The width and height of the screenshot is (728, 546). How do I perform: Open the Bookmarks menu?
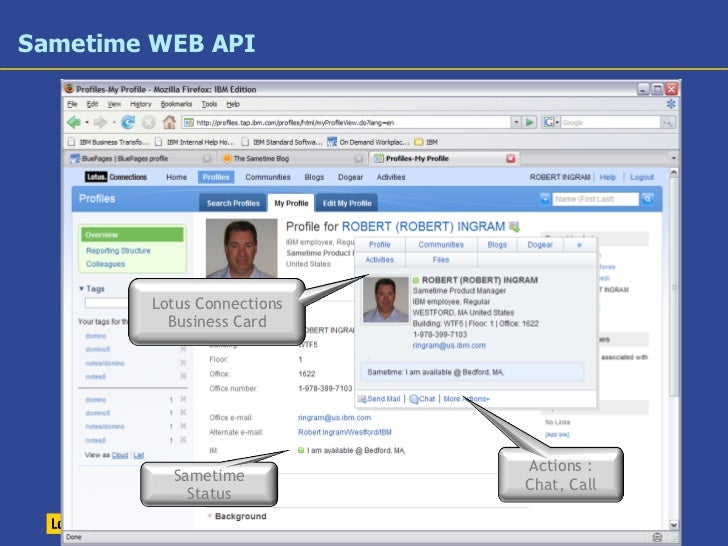coord(176,104)
